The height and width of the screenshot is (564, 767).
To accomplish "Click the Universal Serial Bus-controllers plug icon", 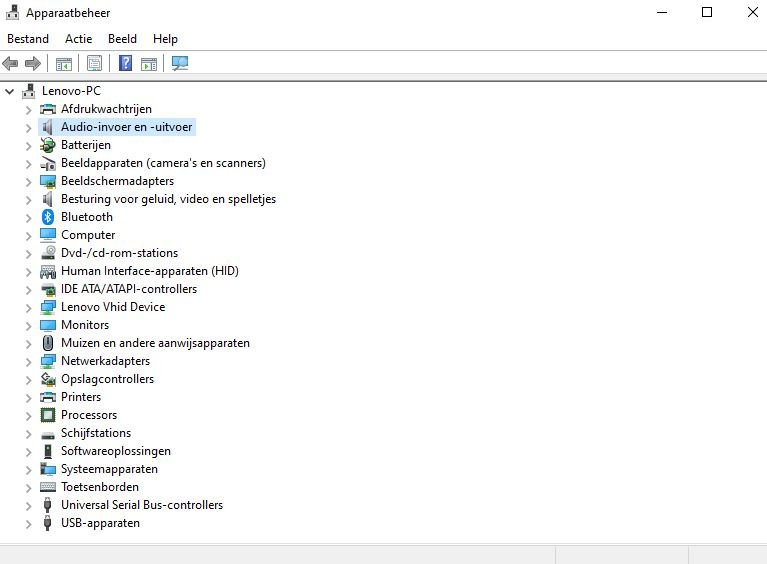I will (47, 505).
